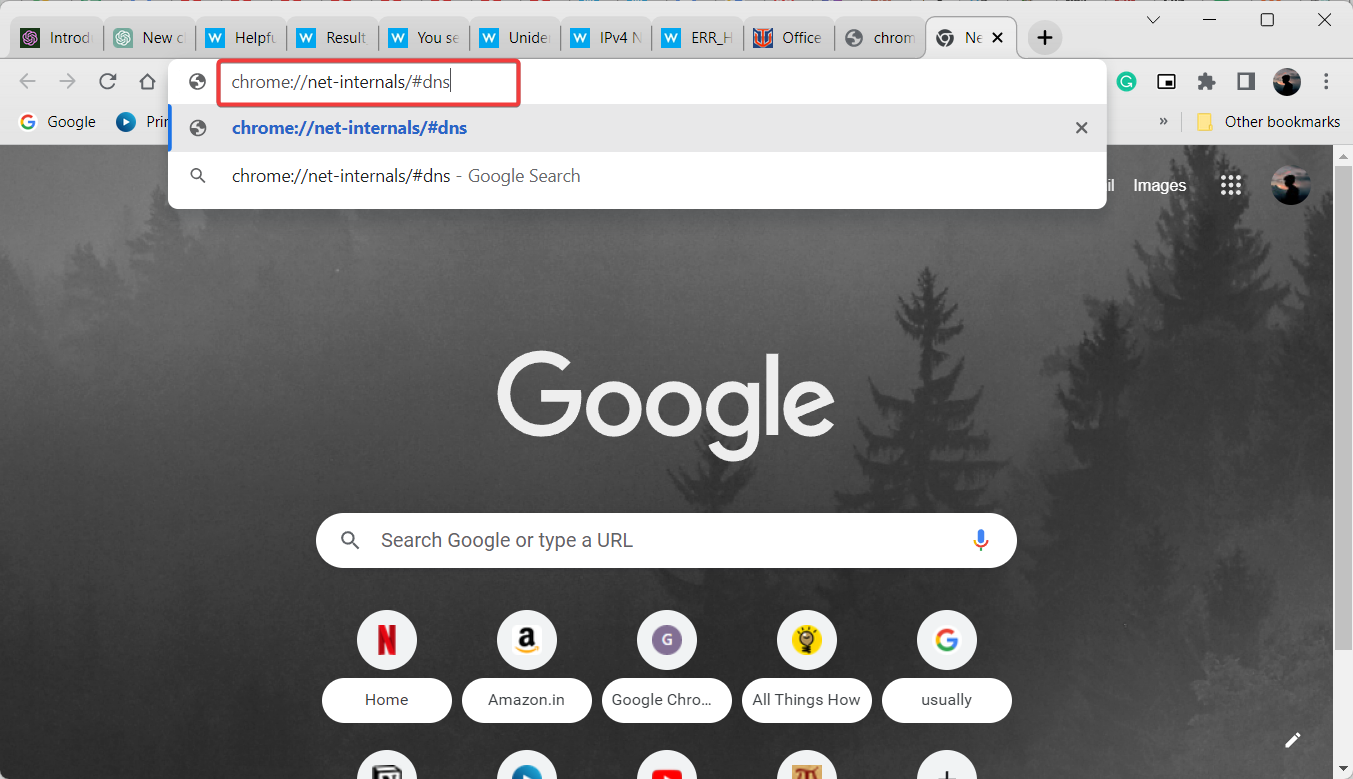
Task: Open the Google apps grid
Action: pyautogui.click(x=1231, y=185)
